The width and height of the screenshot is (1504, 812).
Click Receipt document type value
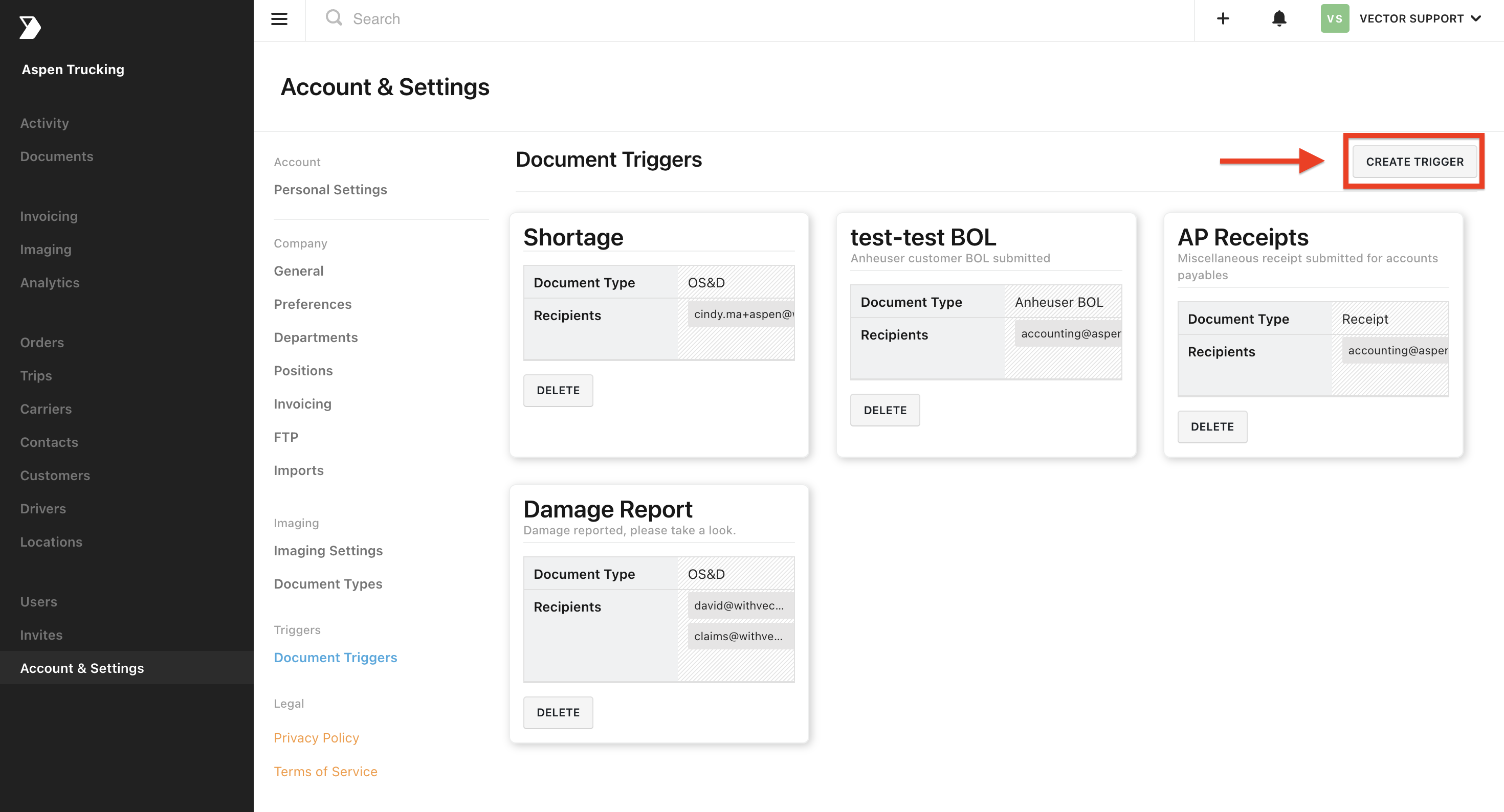(x=1364, y=319)
